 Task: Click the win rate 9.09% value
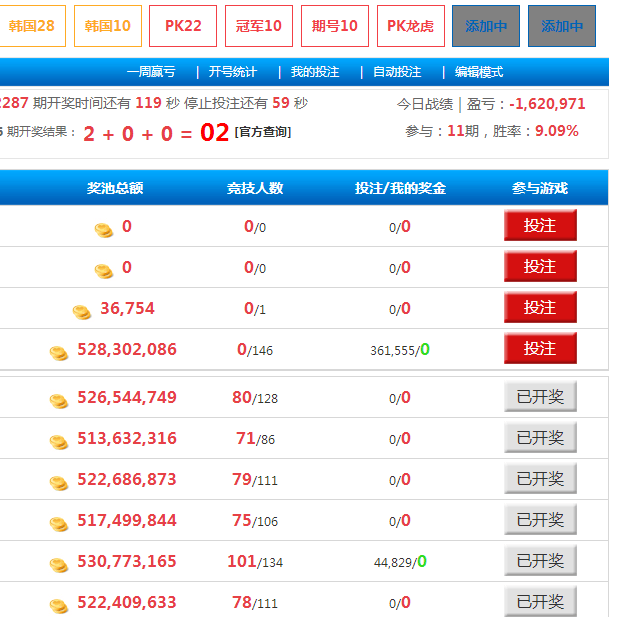tap(557, 131)
